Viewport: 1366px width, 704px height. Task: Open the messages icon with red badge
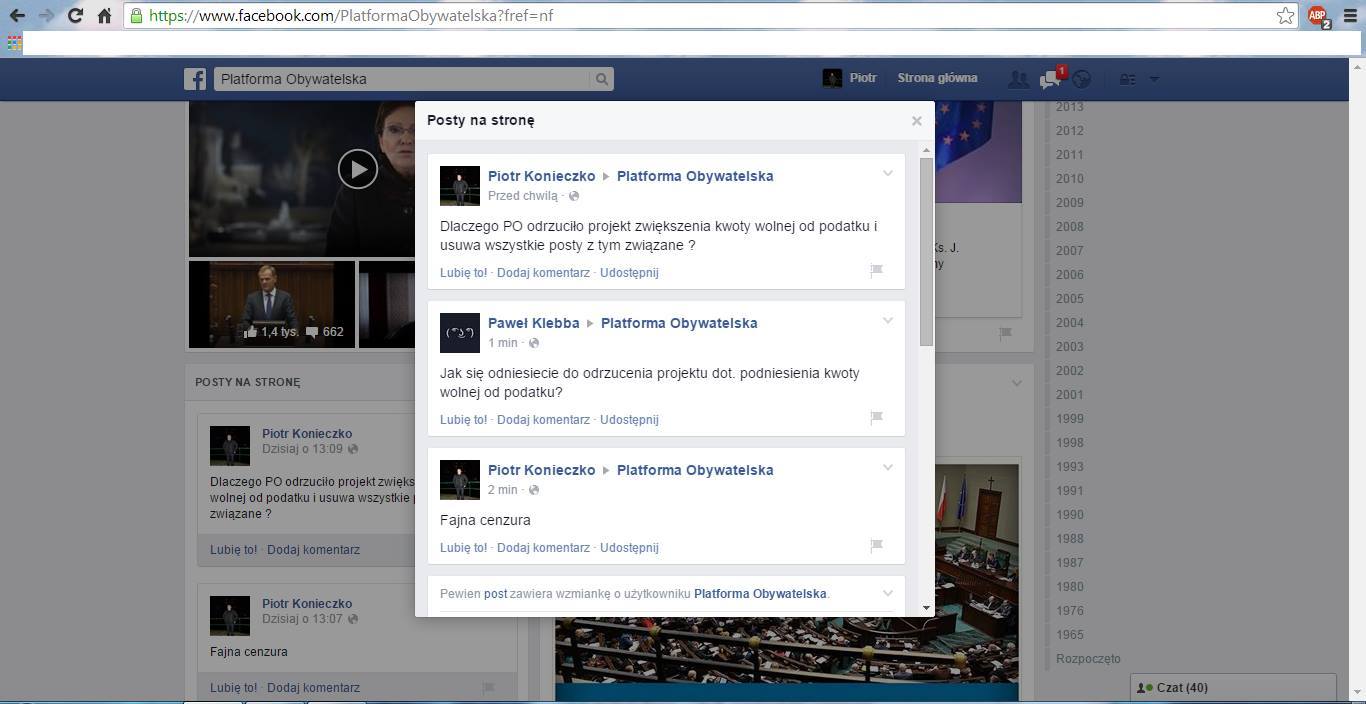[x=1050, y=79]
